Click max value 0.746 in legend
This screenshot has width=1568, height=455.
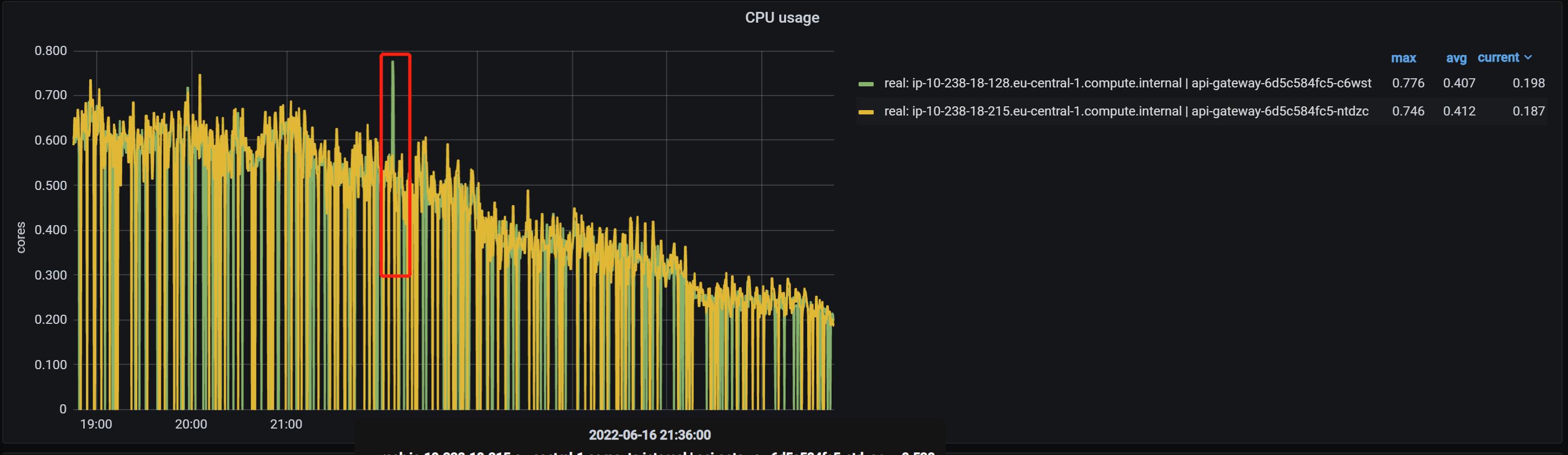click(1408, 111)
